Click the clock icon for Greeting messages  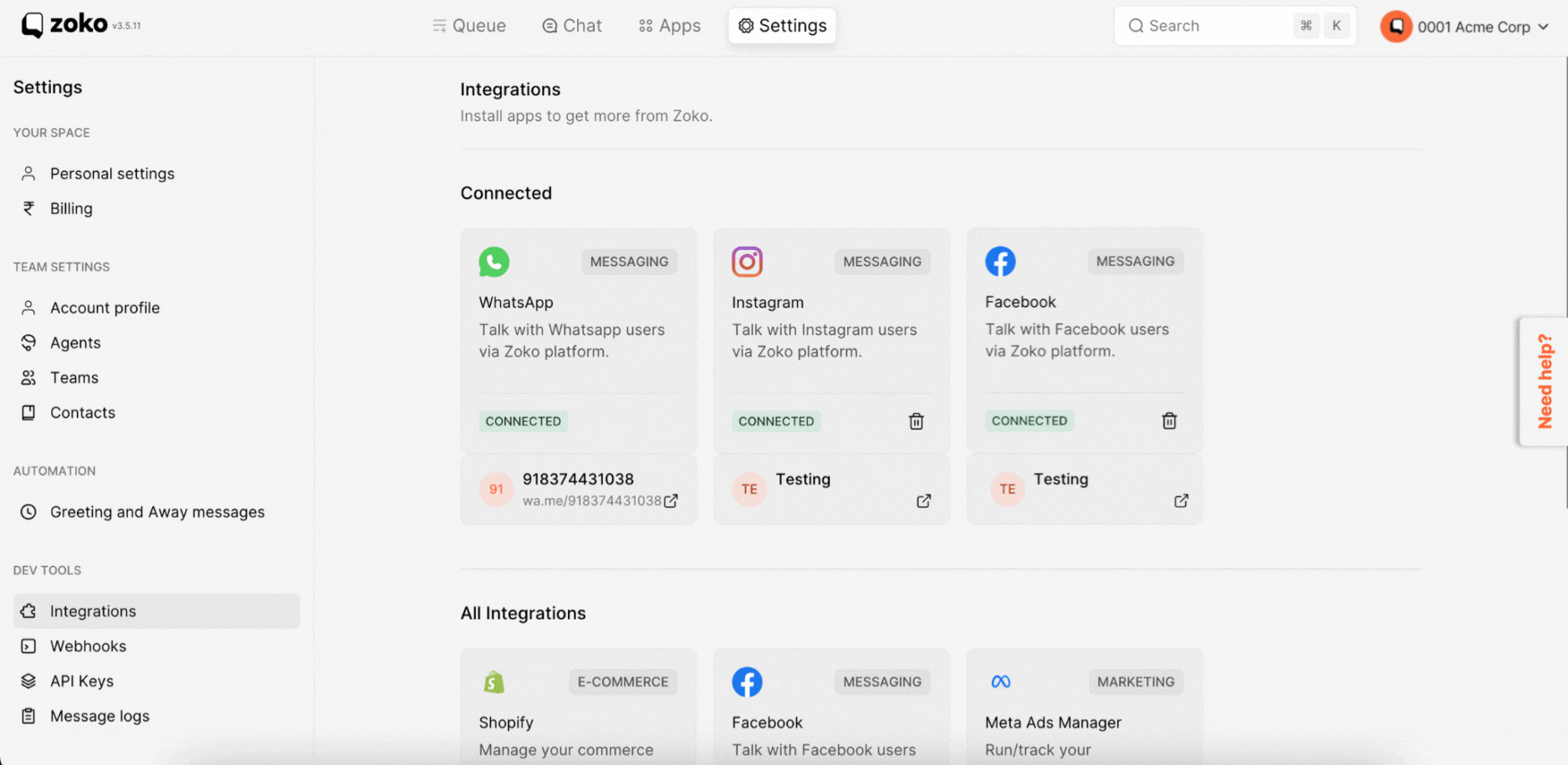tap(28, 512)
